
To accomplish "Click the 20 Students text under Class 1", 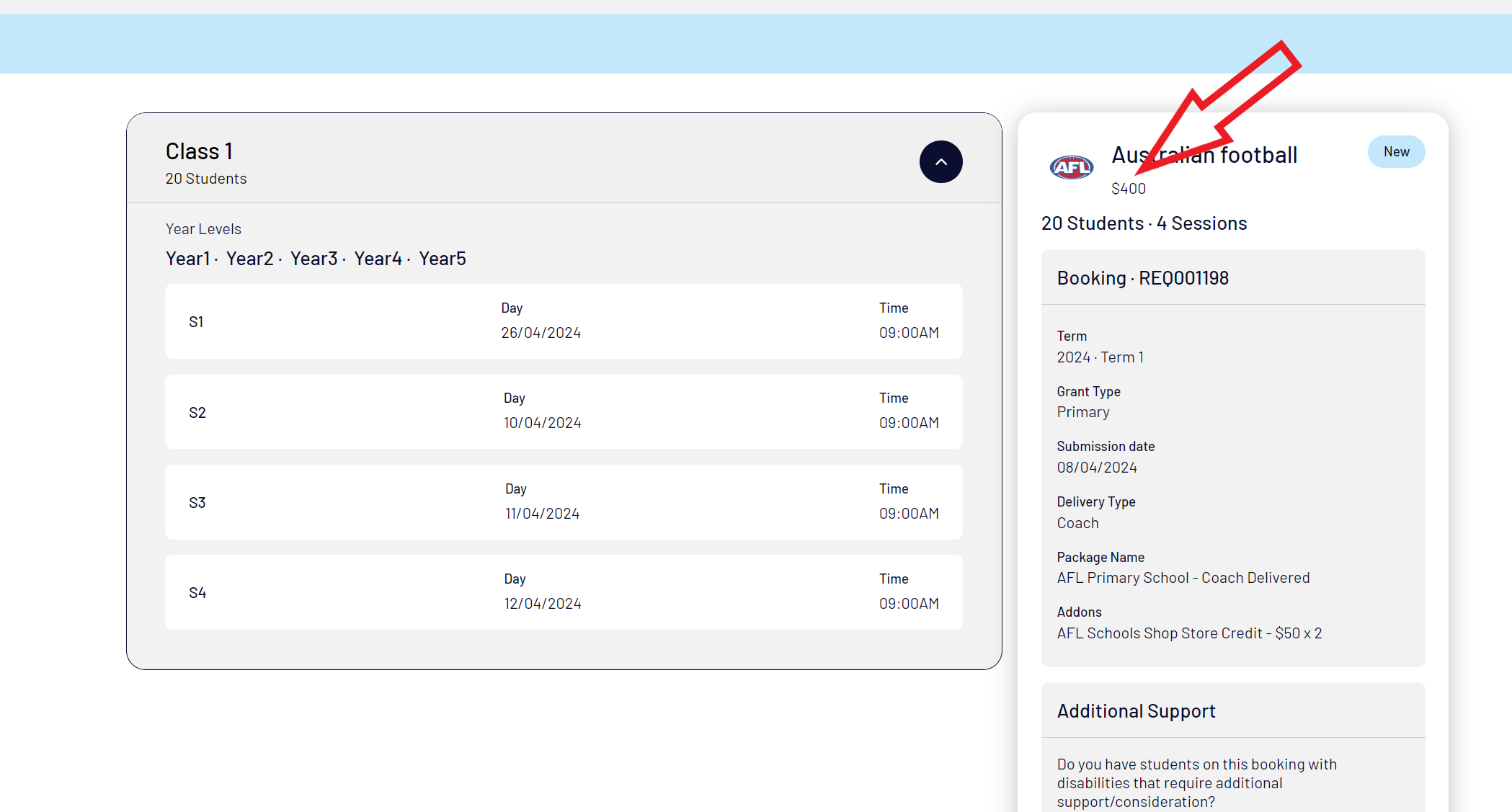I will [x=206, y=179].
